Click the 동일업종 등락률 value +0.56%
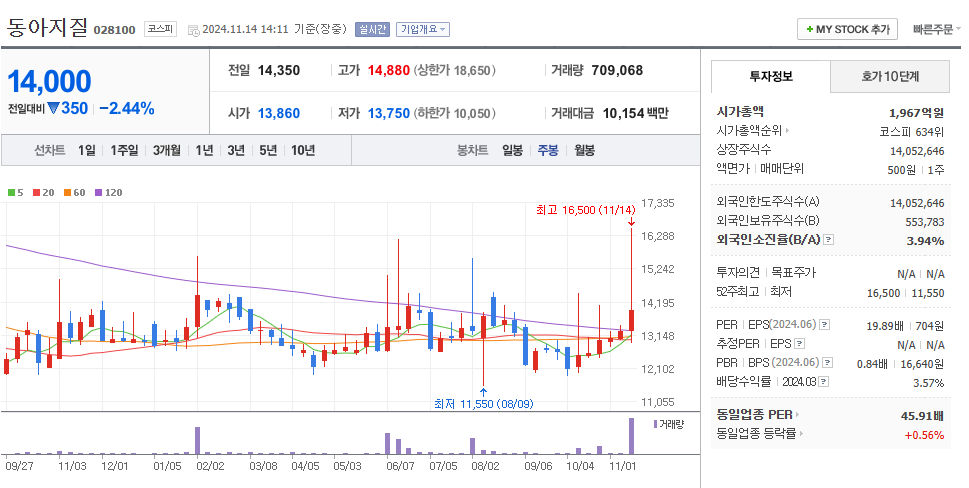 click(925, 435)
